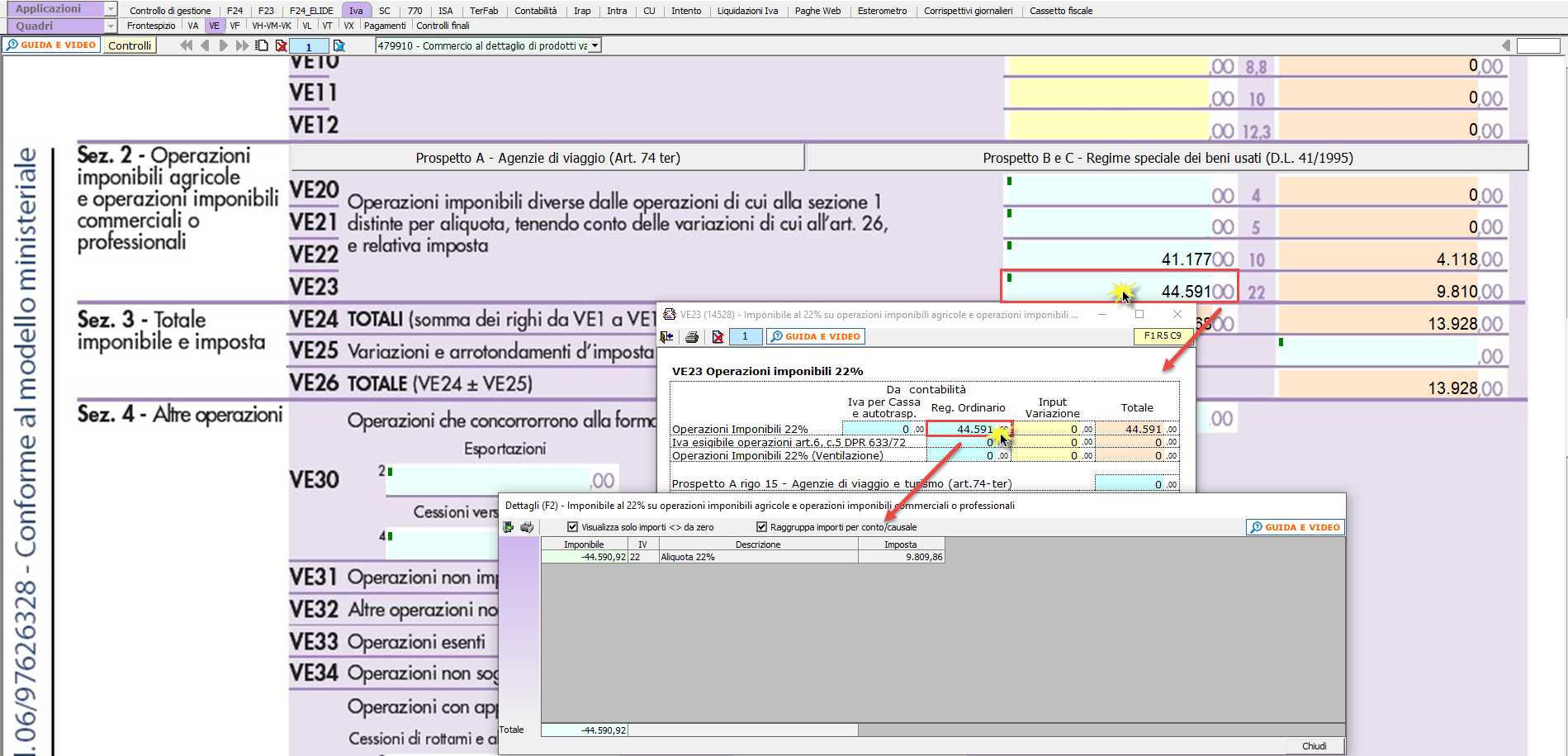The width and height of the screenshot is (1568, 756).
Task: Open Esterometro tab
Action: [x=882, y=11]
